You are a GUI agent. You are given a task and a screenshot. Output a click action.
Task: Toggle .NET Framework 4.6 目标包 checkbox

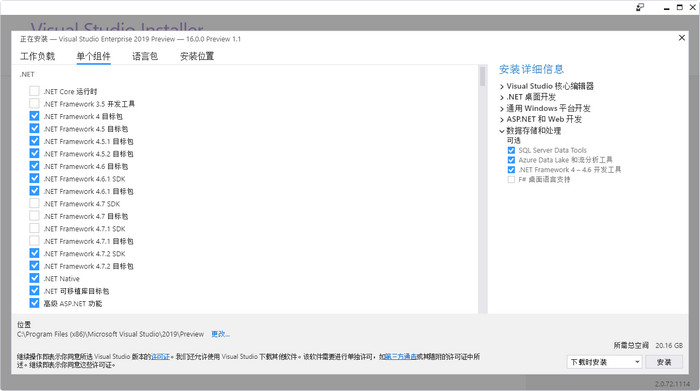tap(34, 166)
